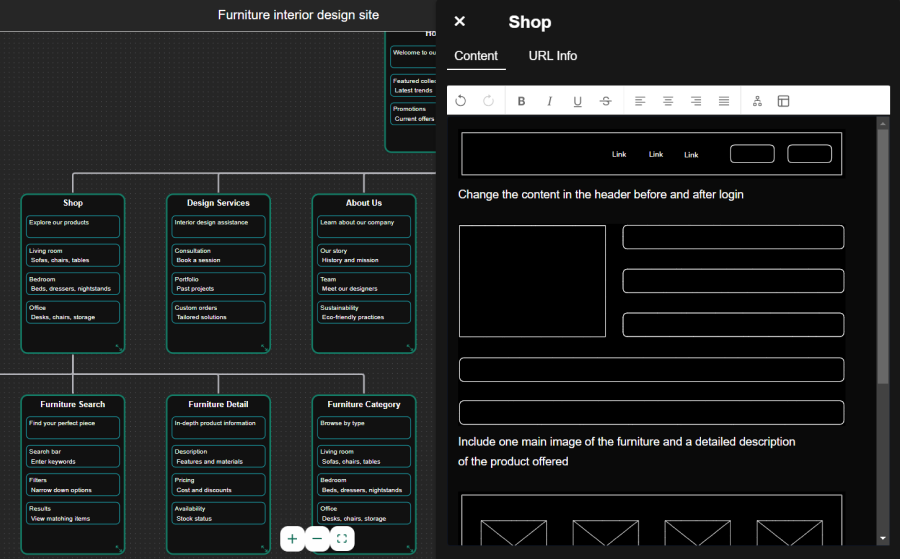The width and height of the screenshot is (900, 559).
Task: Click the Team 'Meet our designers' section
Action: coord(364,284)
